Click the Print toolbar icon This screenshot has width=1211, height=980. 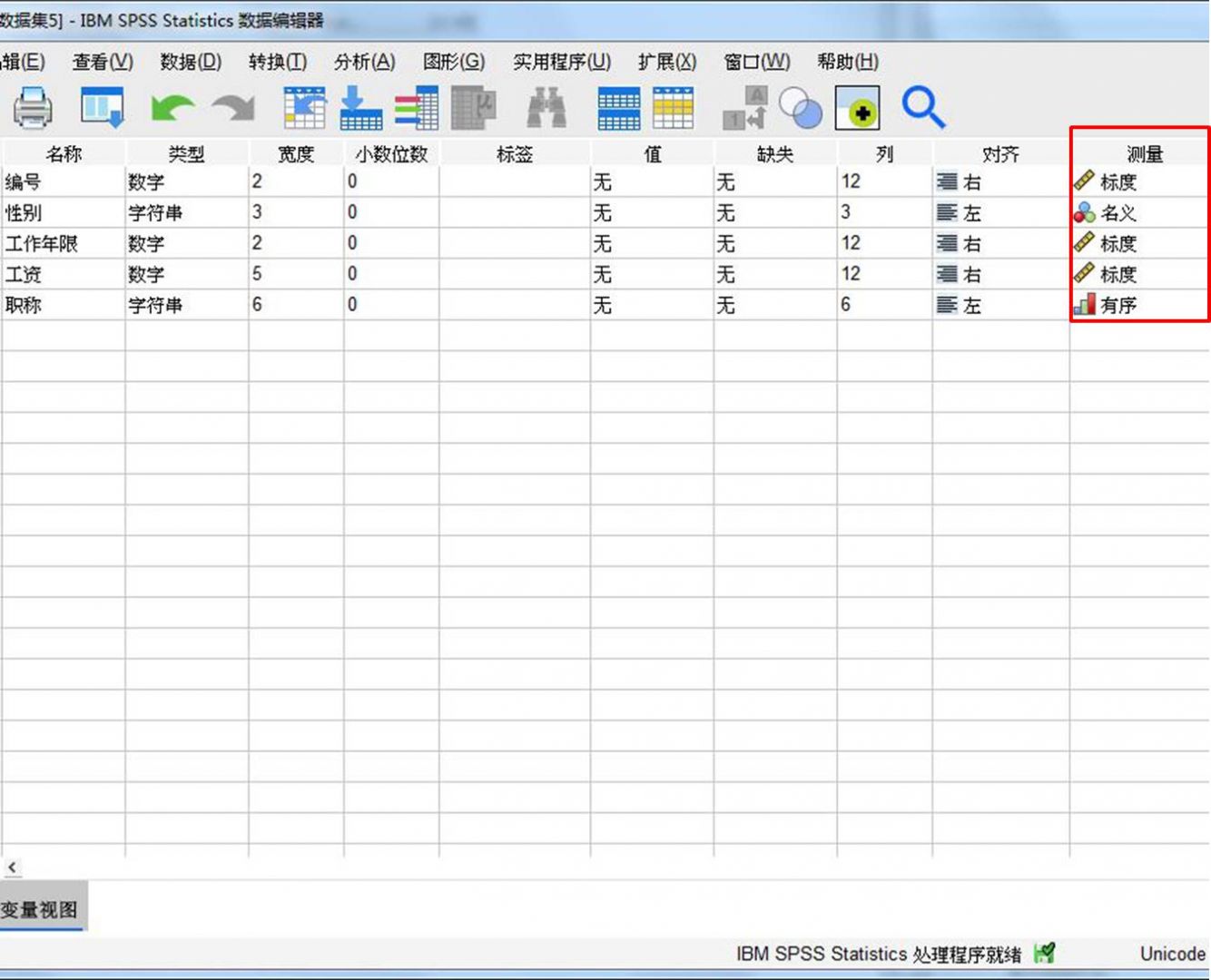click(34, 107)
